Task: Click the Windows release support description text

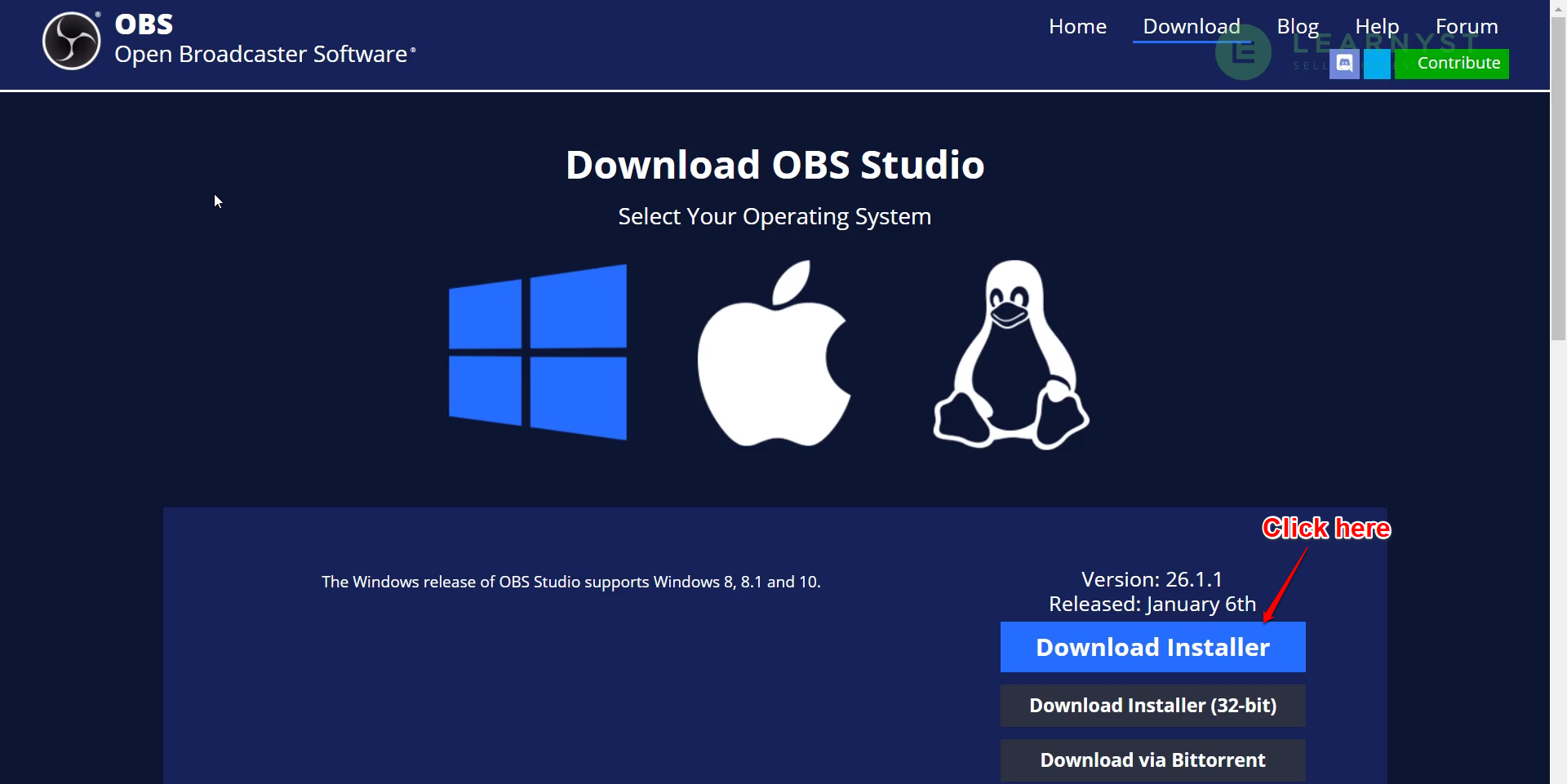Action: (x=571, y=582)
